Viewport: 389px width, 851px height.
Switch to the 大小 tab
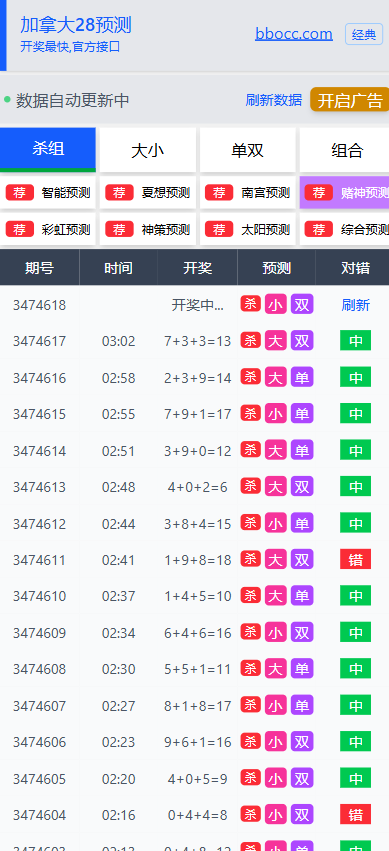(x=148, y=150)
